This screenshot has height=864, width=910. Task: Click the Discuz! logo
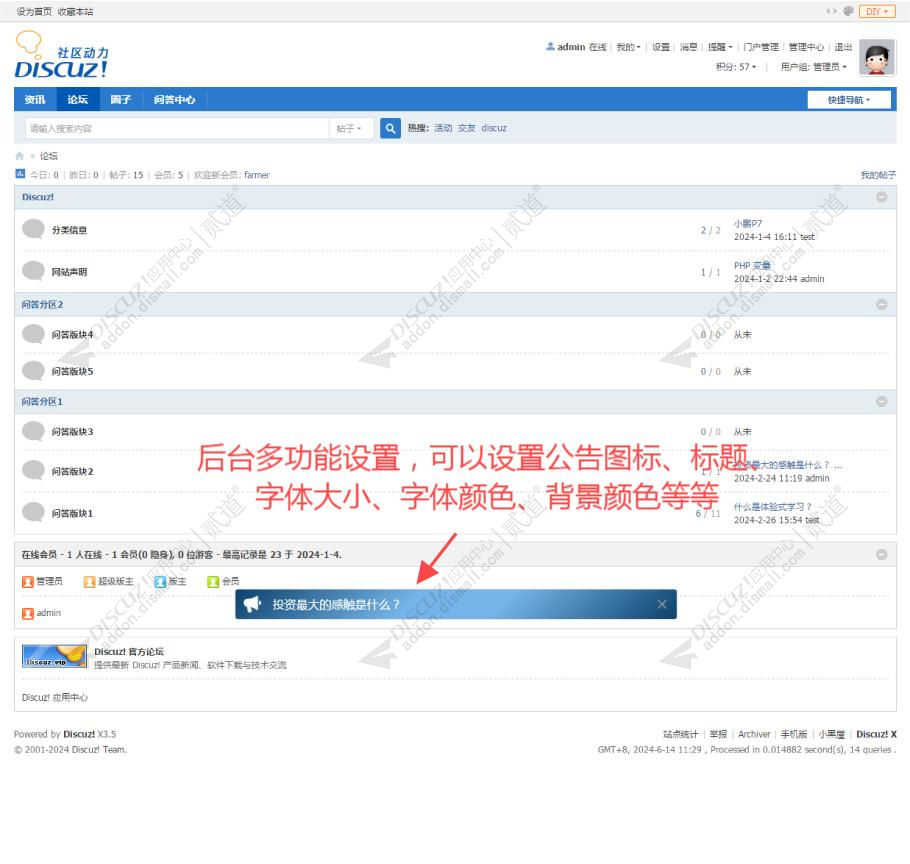[x=61, y=55]
